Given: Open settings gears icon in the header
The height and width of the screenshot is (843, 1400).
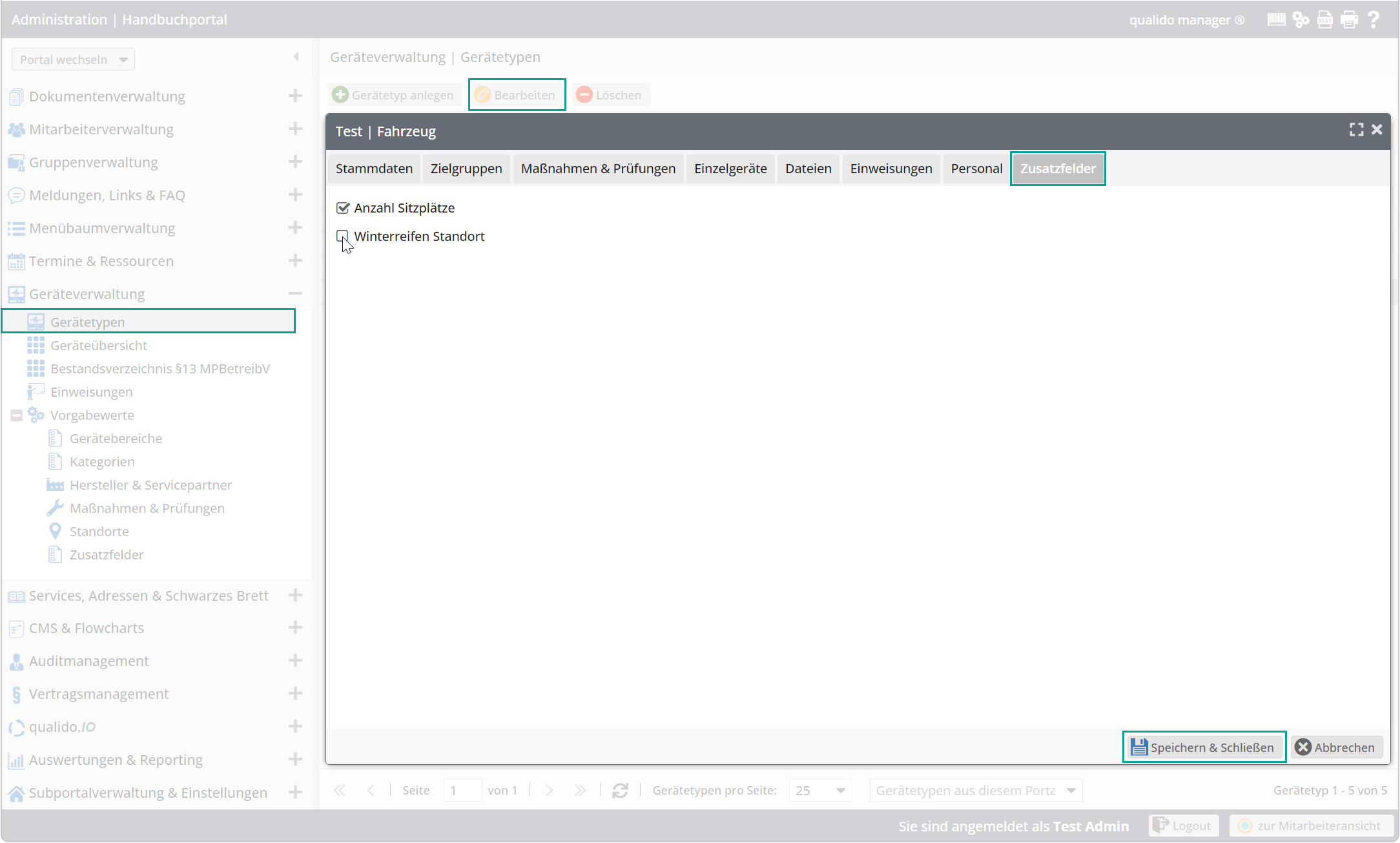Looking at the screenshot, I should [1301, 19].
